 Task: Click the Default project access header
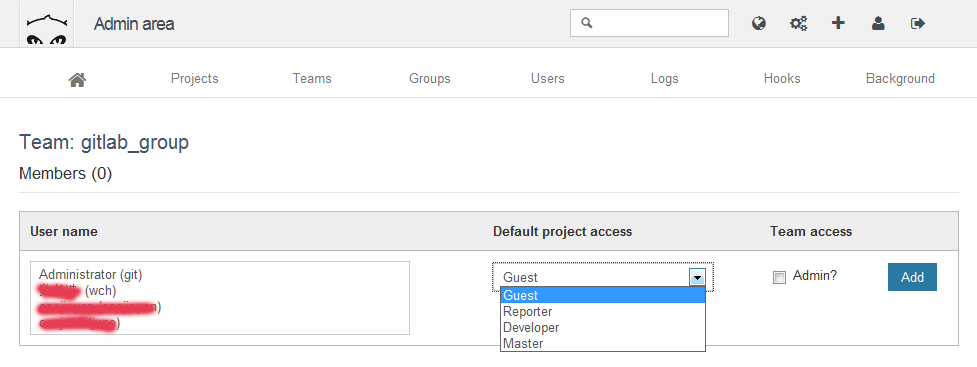563,231
